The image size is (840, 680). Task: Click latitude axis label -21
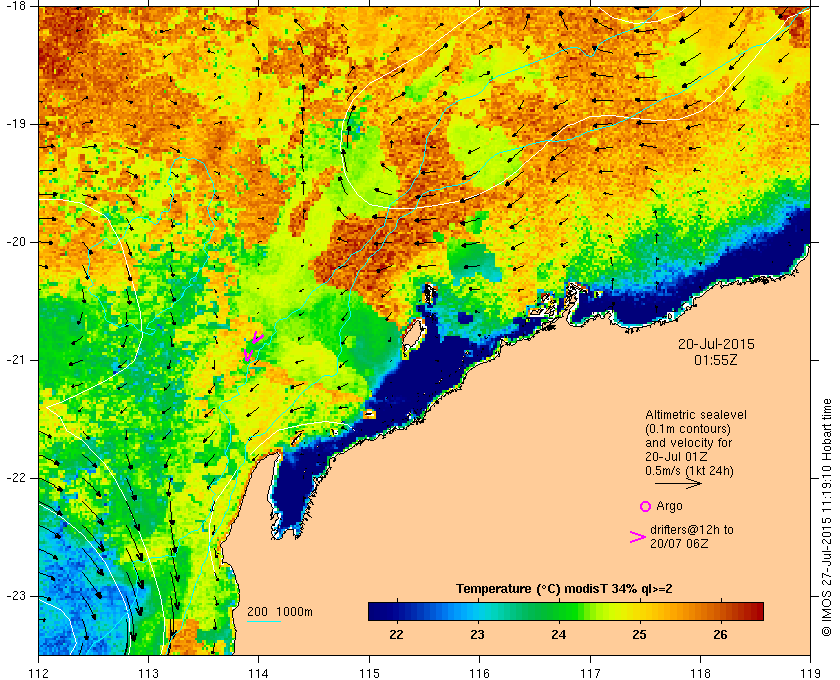click(15, 360)
